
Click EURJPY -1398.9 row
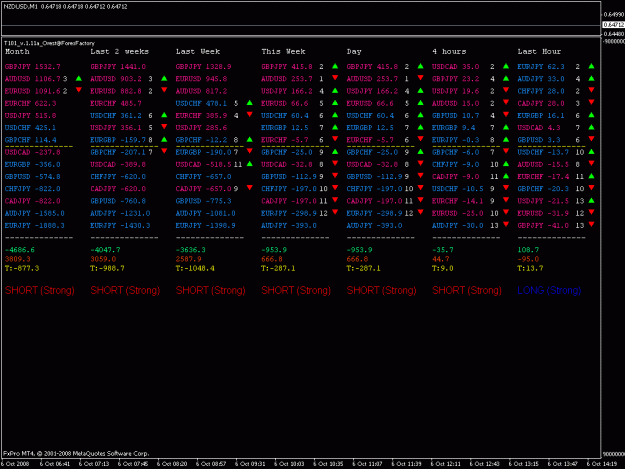tap(206, 226)
